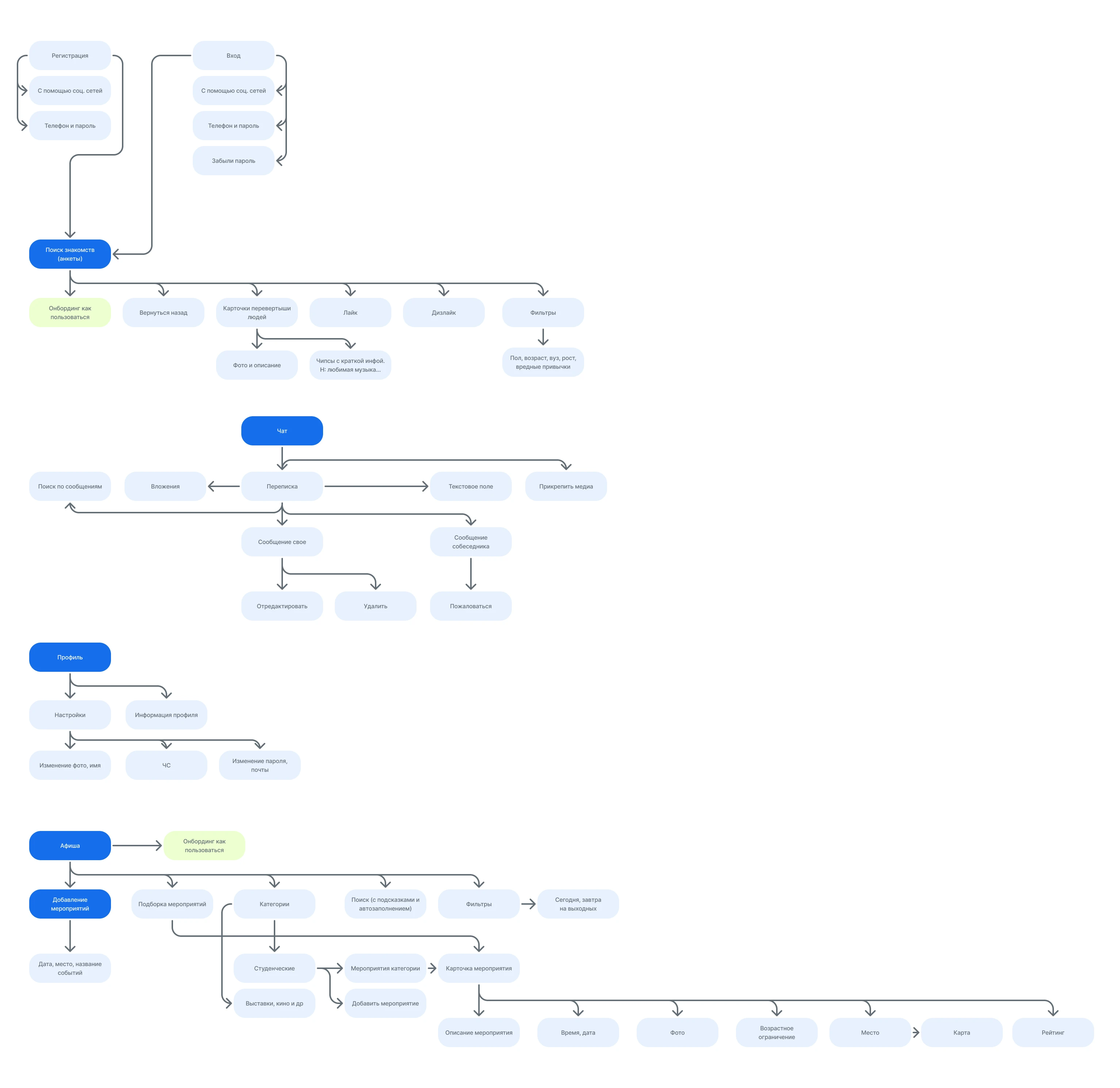Click the Вернуться назад node
This screenshot has height=1088, width=1120.
[164, 313]
